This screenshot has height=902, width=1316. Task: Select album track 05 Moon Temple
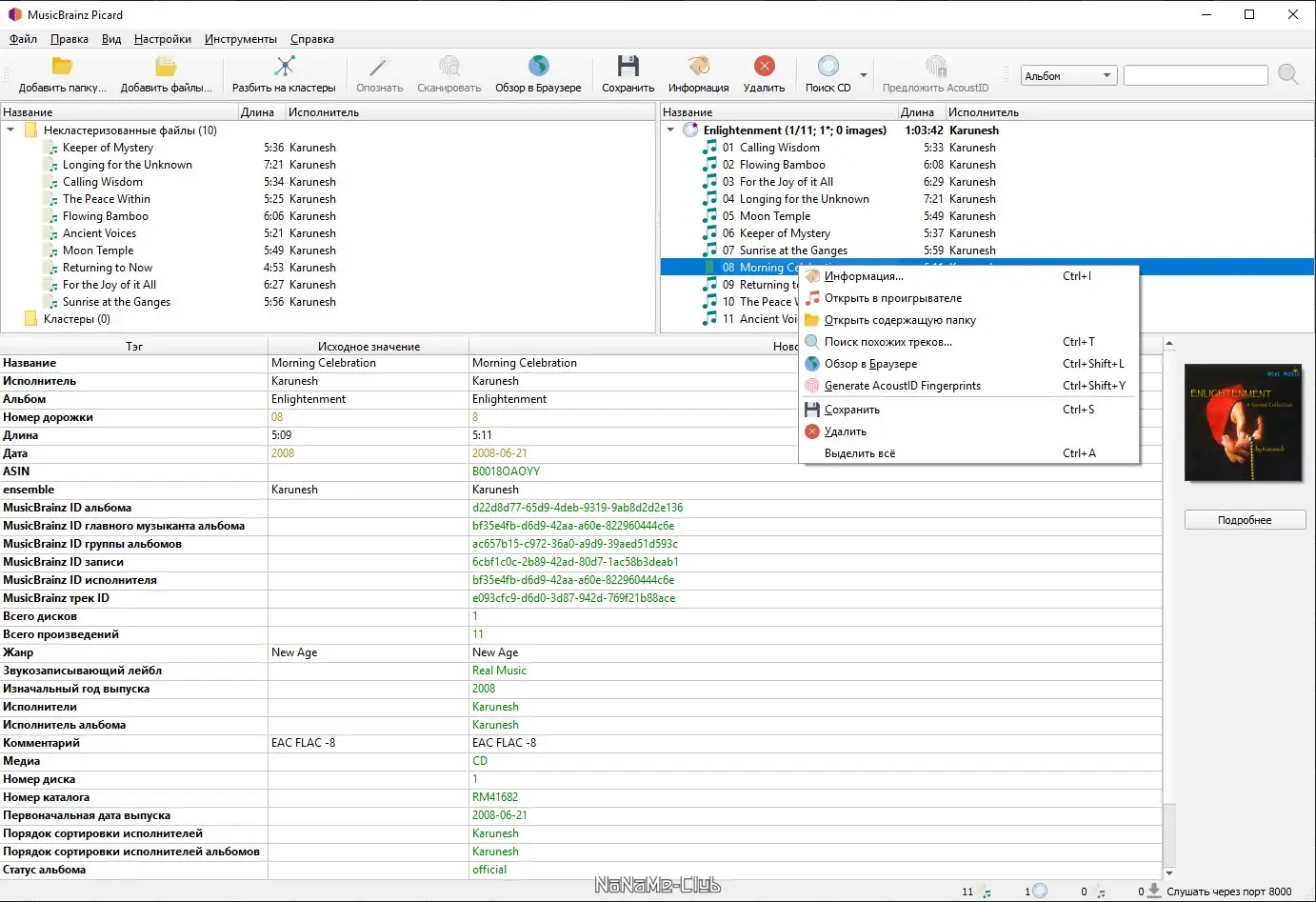click(x=775, y=216)
